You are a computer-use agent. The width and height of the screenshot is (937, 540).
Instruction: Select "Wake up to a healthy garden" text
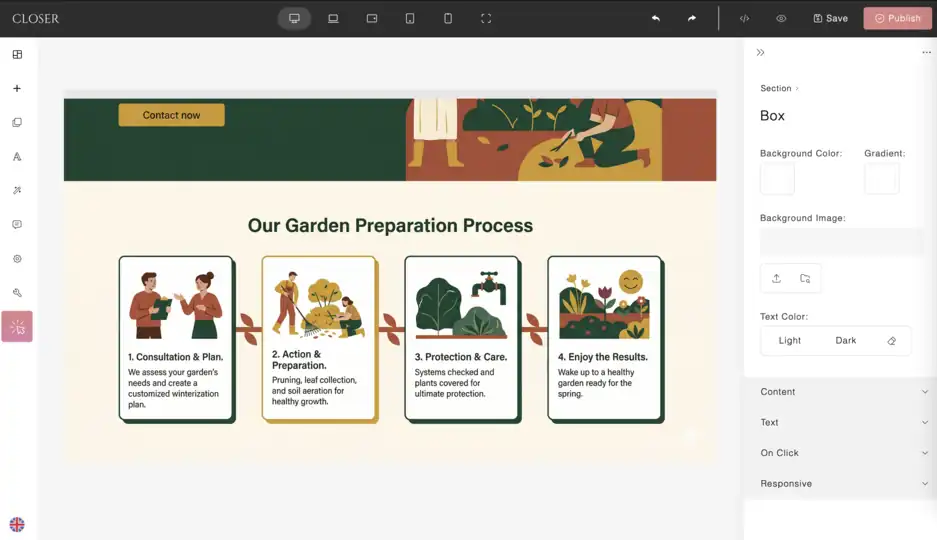click(596, 383)
